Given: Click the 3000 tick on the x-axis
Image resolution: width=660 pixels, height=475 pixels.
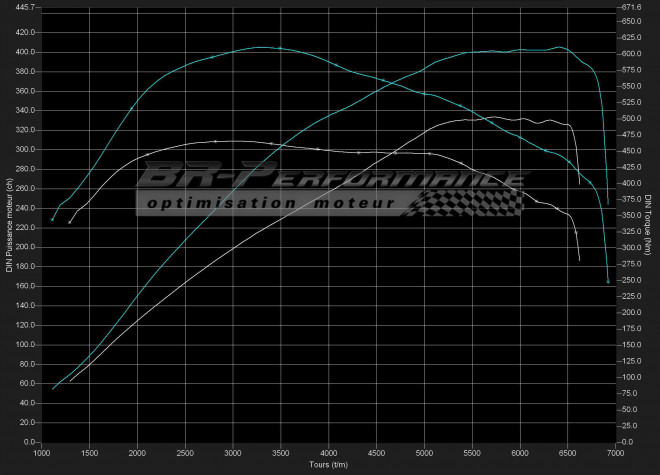Looking at the screenshot, I should (x=233, y=454).
